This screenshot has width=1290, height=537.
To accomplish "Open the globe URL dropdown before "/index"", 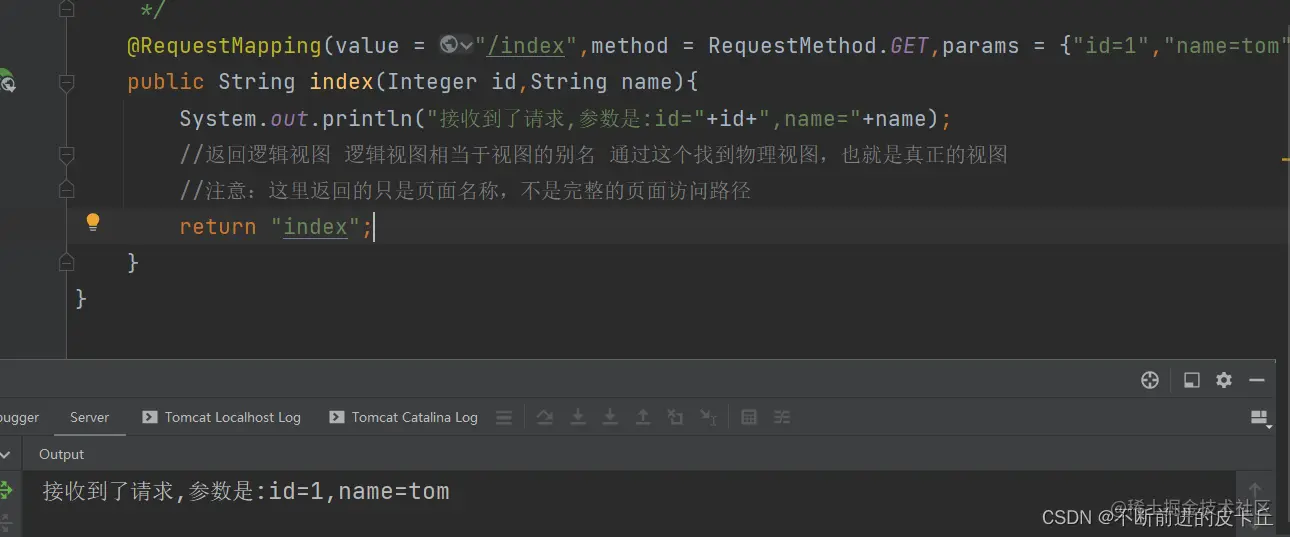I will 456,45.
